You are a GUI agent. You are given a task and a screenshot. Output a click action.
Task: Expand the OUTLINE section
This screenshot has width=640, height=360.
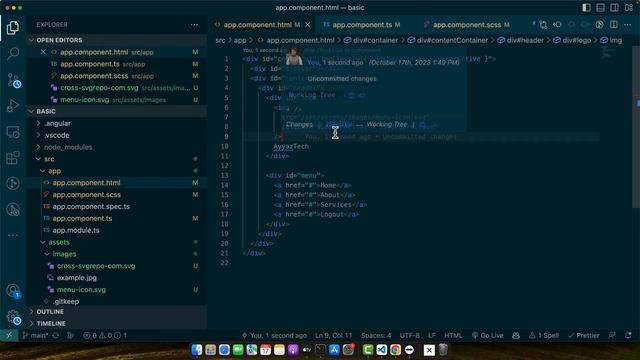(116, 311)
